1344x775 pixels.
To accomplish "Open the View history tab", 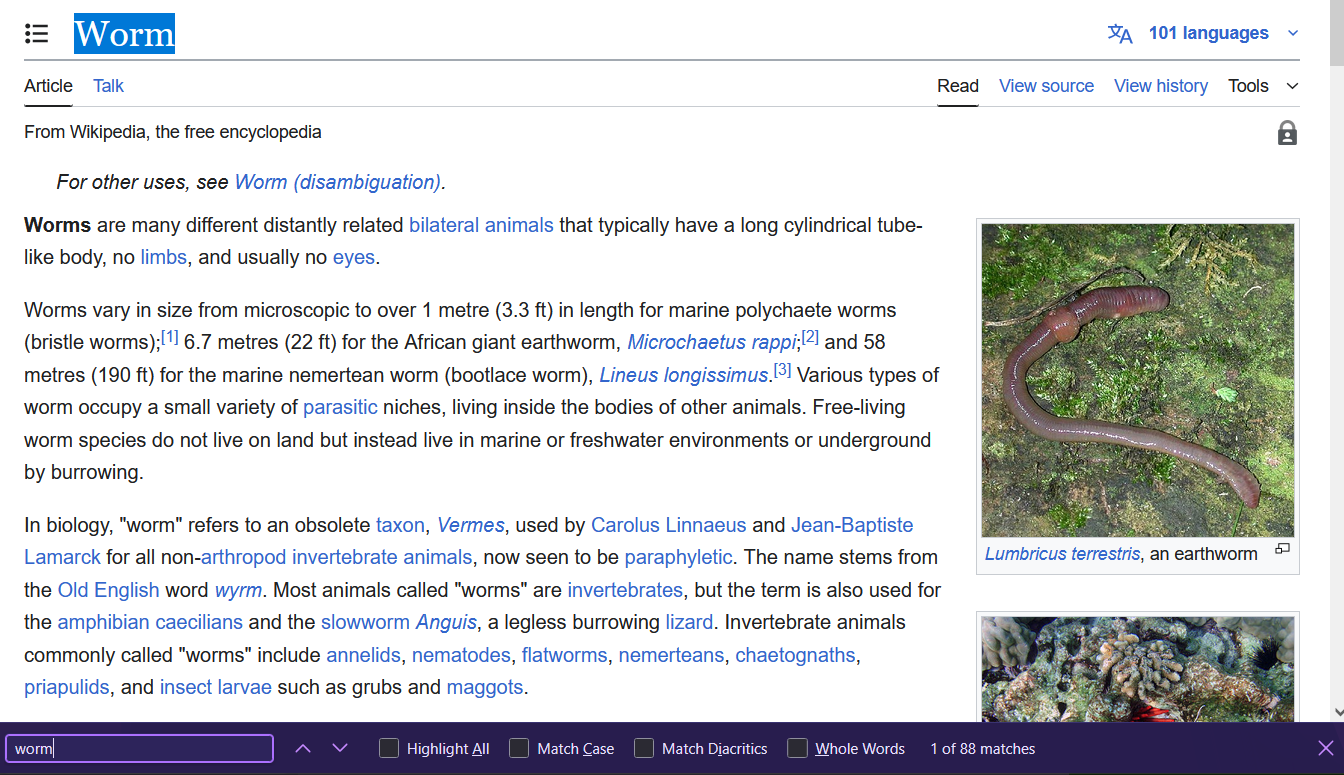I will click(x=1161, y=86).
